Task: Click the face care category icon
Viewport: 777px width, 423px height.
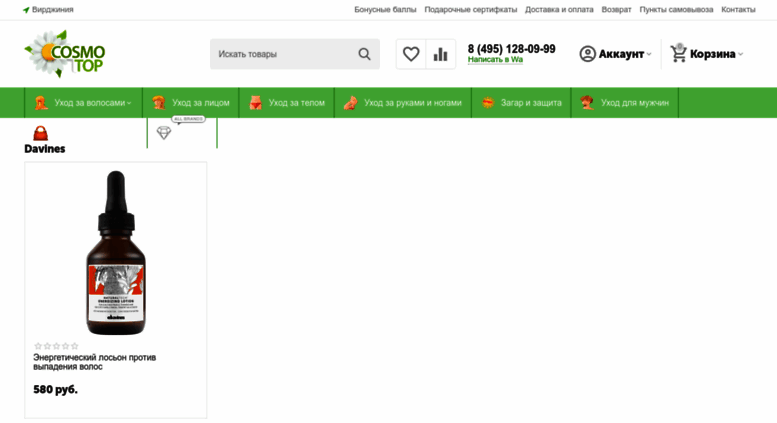Action: pyautogui.click(x=159, y=103)
